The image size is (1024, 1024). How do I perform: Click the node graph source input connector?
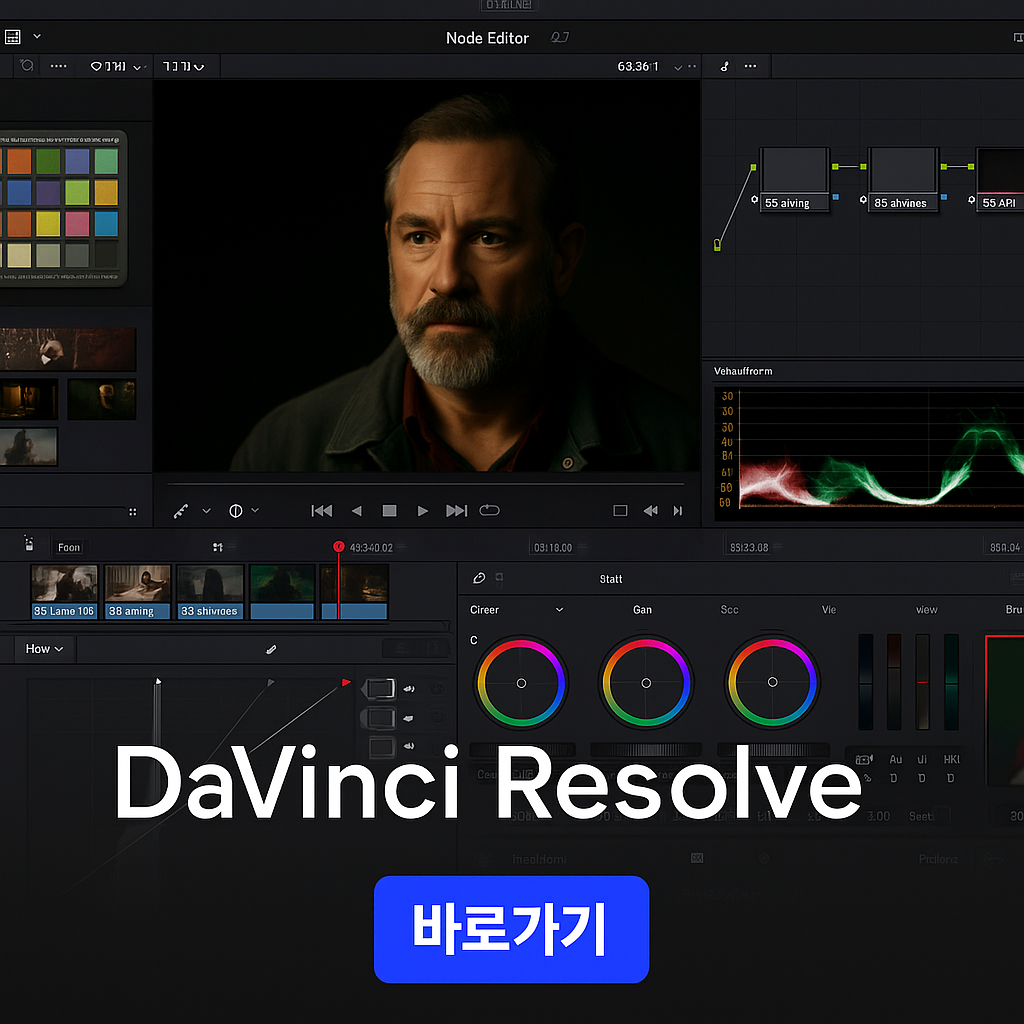[x=717, y=245]
